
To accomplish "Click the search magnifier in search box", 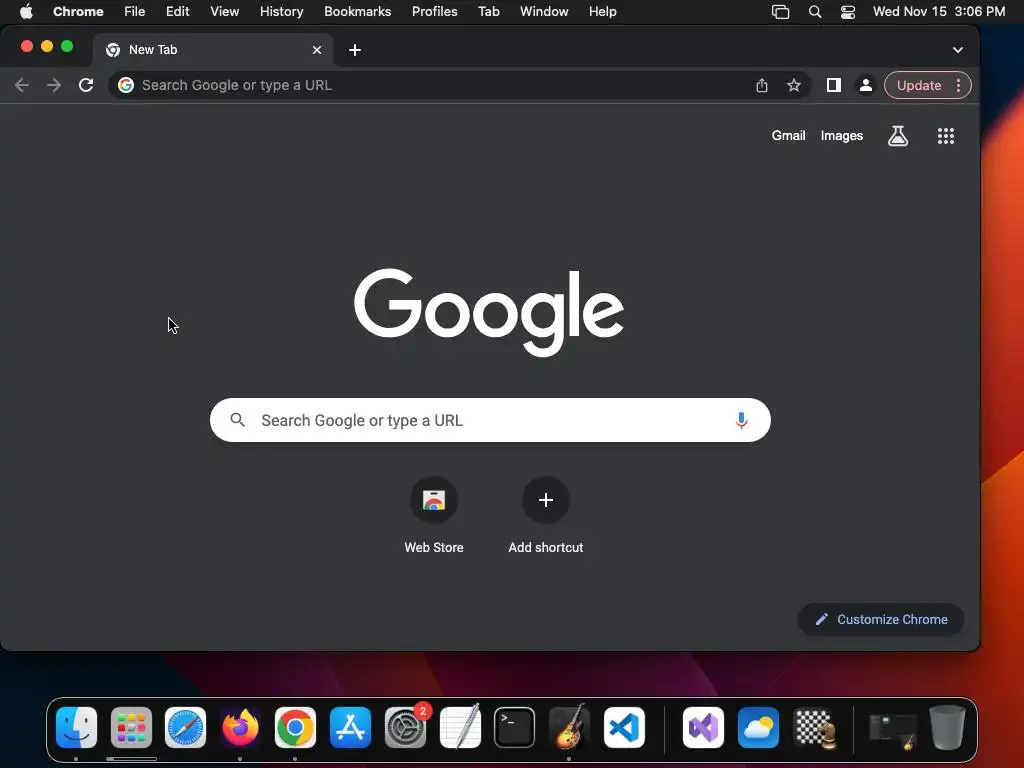I will (x=238, y=420).
